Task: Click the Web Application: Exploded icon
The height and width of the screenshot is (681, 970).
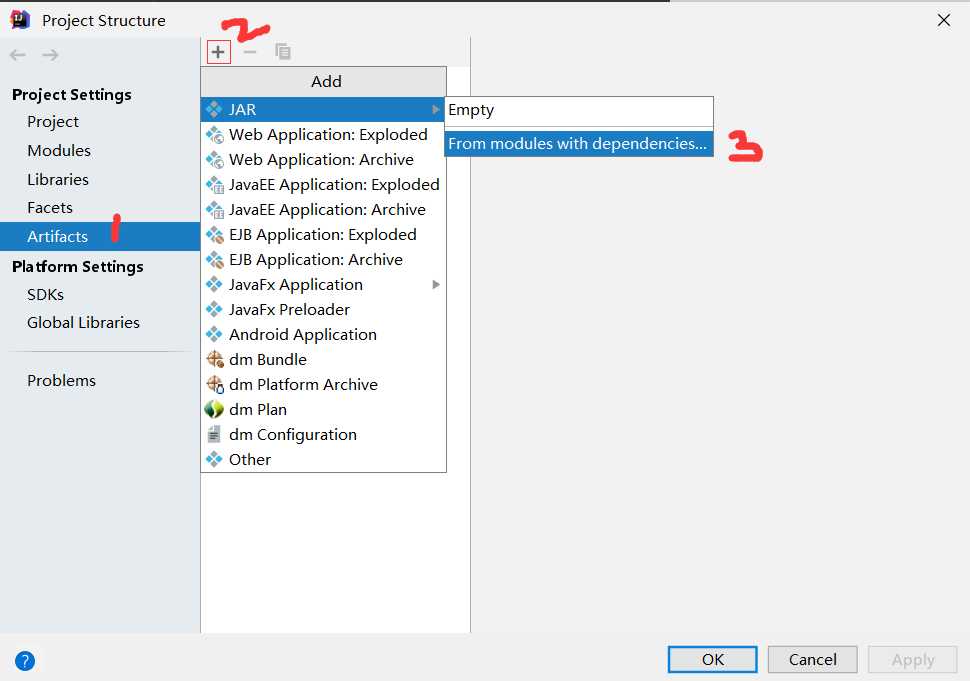Action: pos(215,135)
